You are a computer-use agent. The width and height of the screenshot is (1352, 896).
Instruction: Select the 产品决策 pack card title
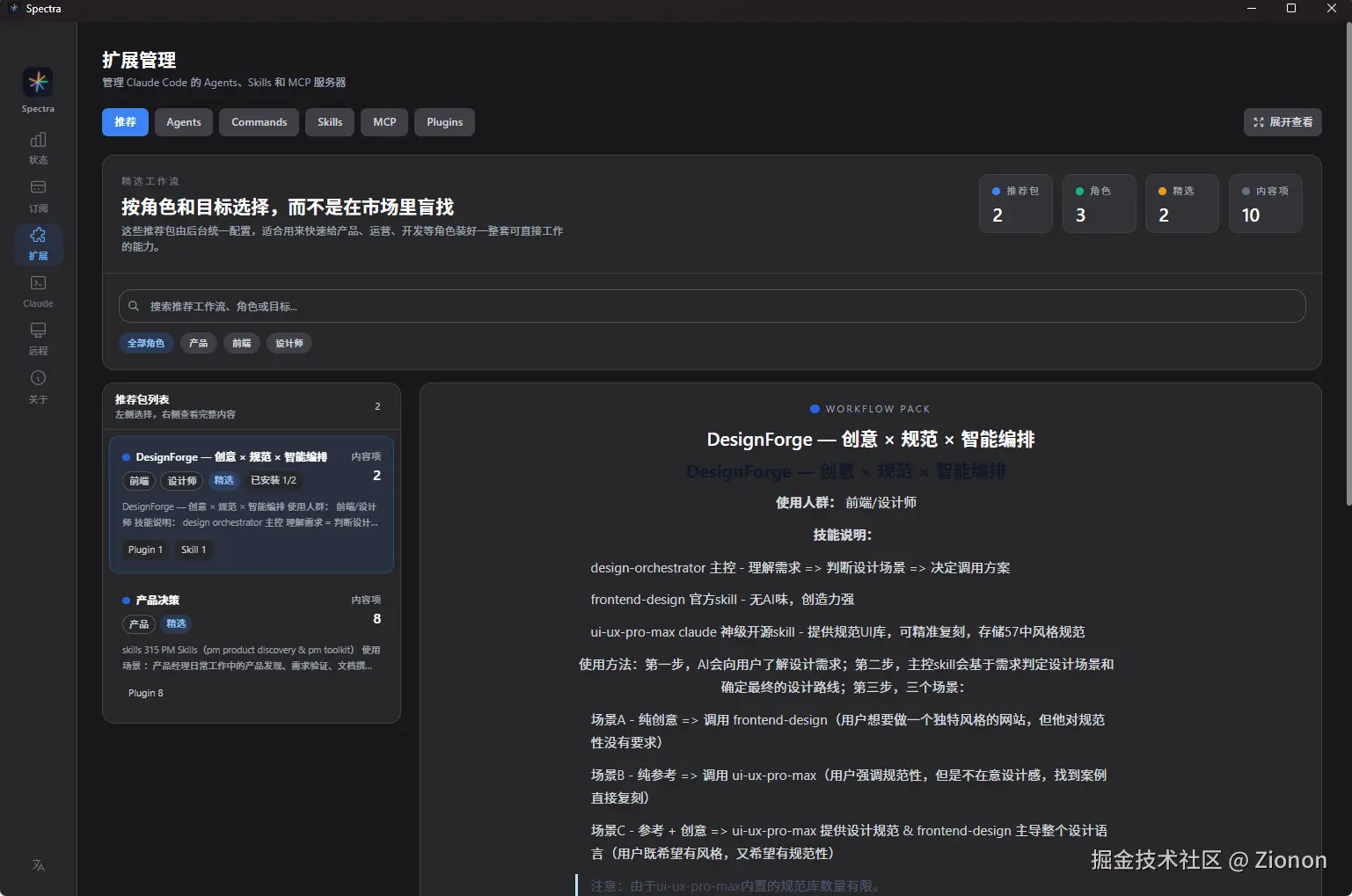click(157, 600)
